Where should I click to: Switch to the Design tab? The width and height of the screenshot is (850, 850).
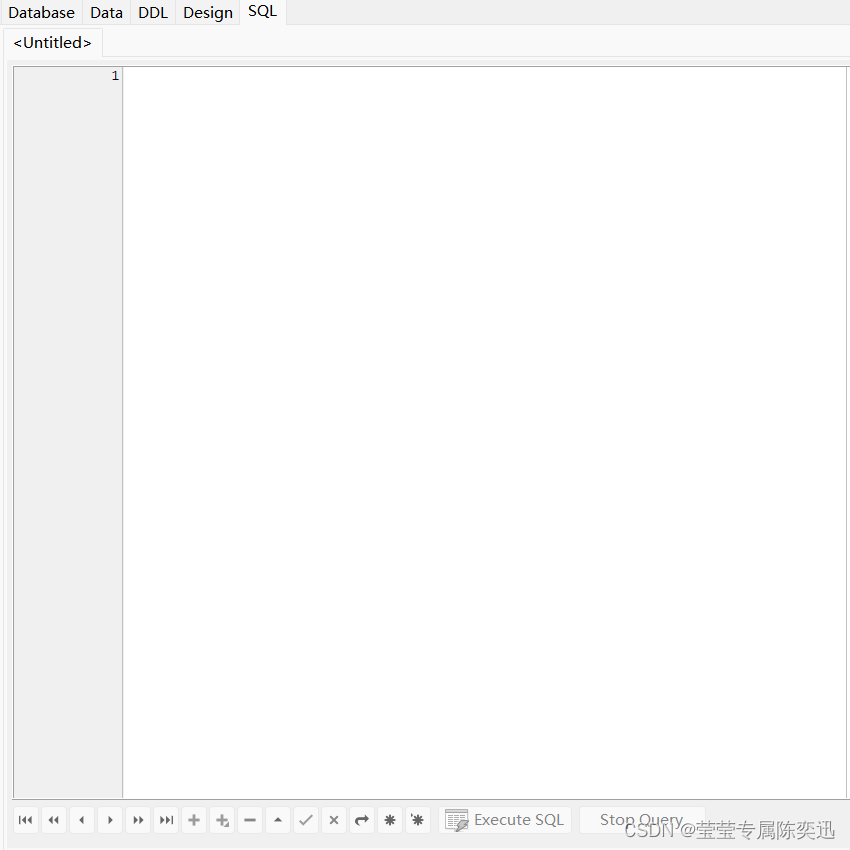(x=208, y=12)
